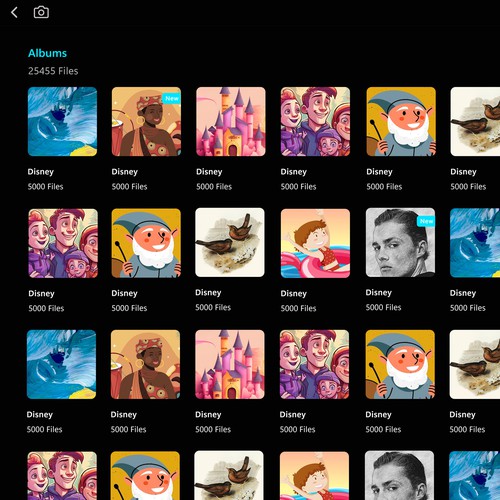The height and width of the screenshot is (500, 500).
Task: Open second-row cartoon family album
Action: pos(63,243)
